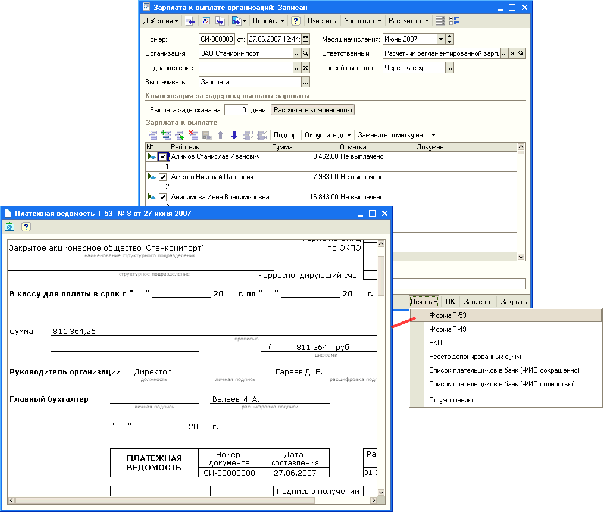Click the row icon of the third employee row
This screenshot has height=513, width=604.
pos(151,197)
